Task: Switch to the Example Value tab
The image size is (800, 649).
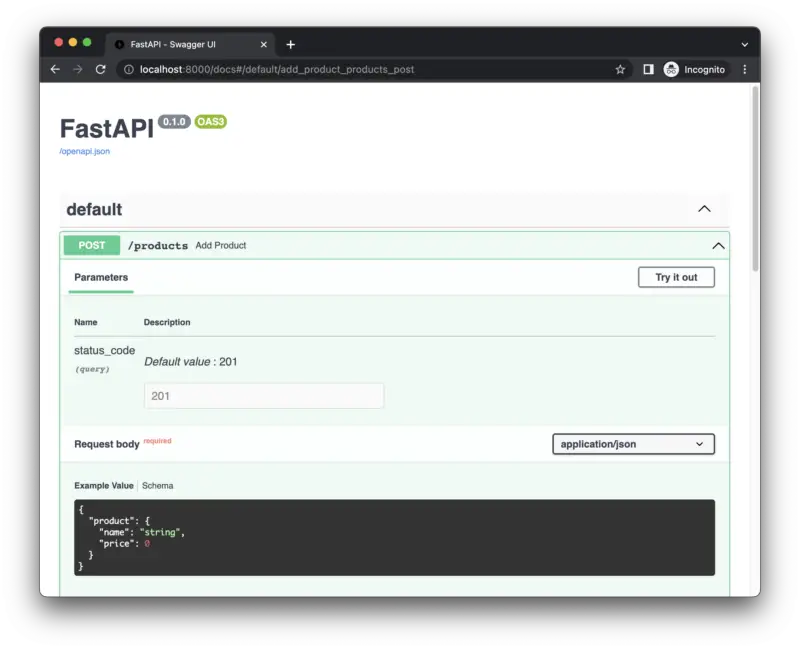Action: tap(104, 486)
